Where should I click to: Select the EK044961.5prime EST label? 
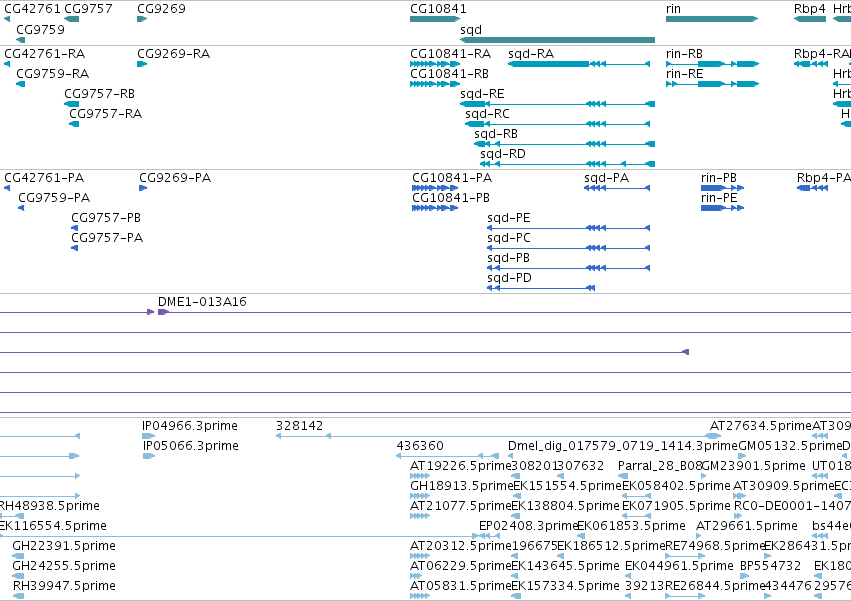679,566
